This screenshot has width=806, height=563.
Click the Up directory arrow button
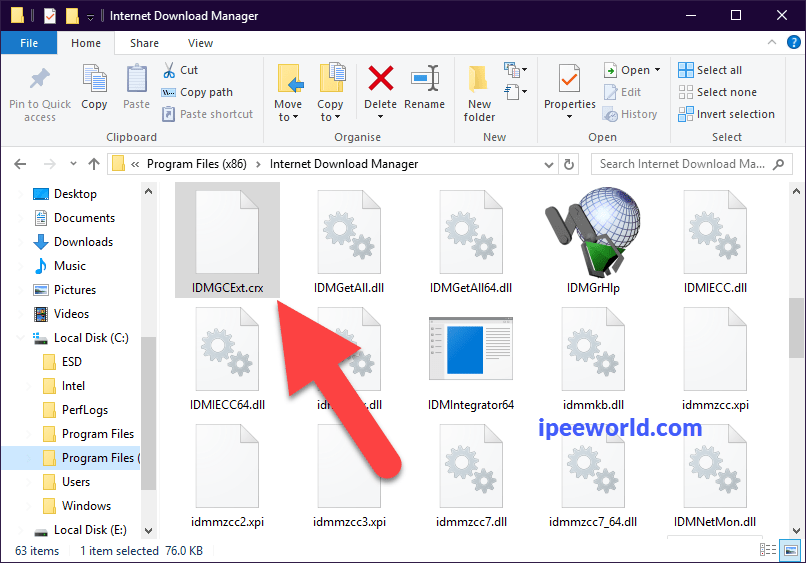[x=93, y=164]
